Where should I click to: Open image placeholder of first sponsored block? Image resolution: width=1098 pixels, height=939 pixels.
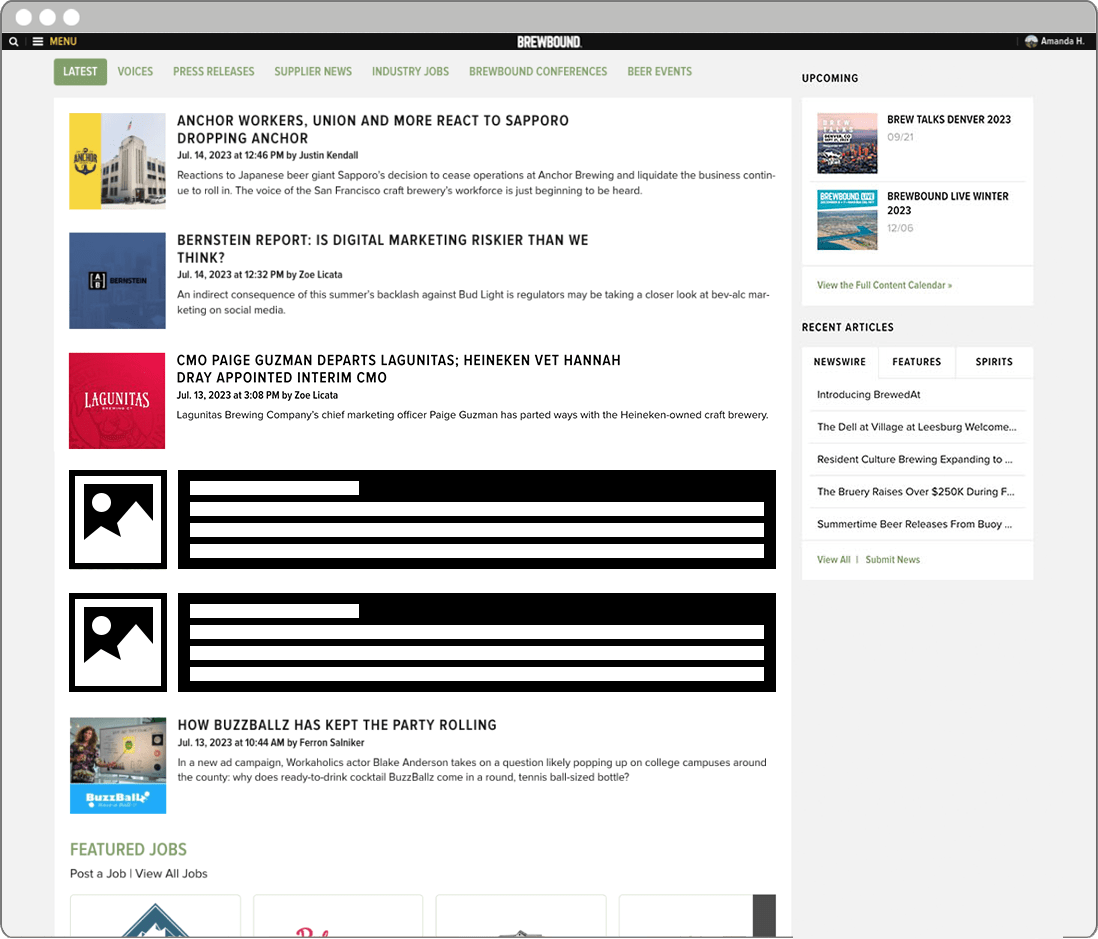[x=118, y=520]
